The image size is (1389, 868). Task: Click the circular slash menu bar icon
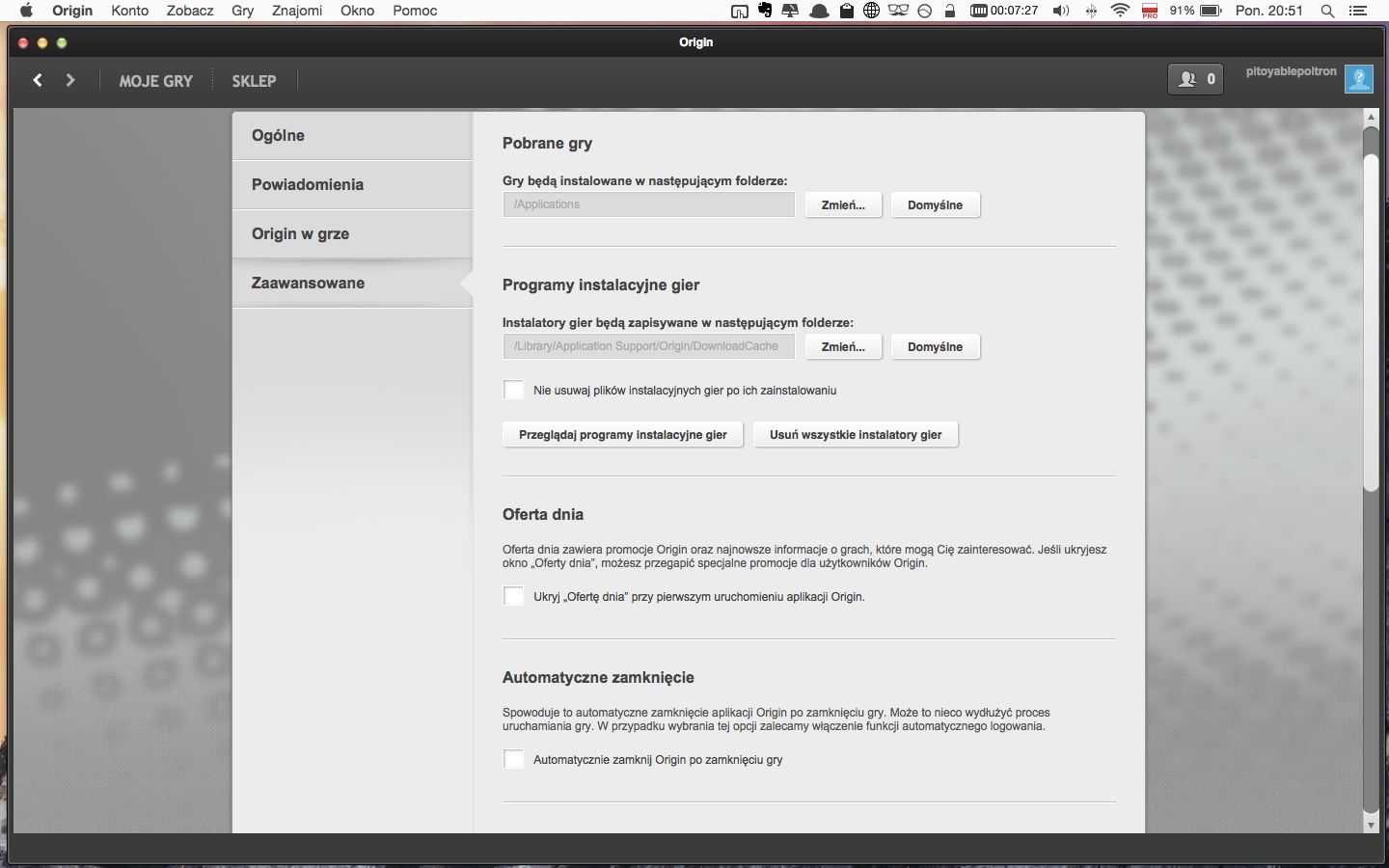coord(924,11)
